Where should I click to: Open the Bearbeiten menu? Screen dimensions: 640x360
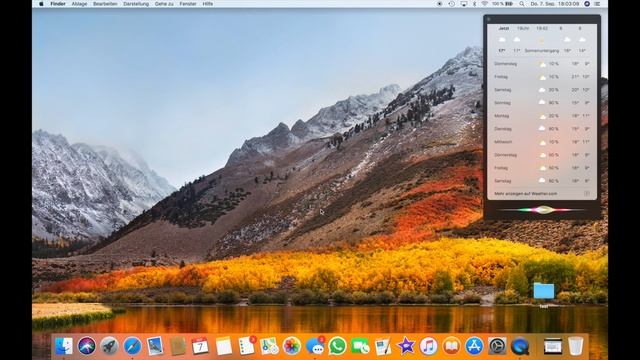click(x=105, y=4)
